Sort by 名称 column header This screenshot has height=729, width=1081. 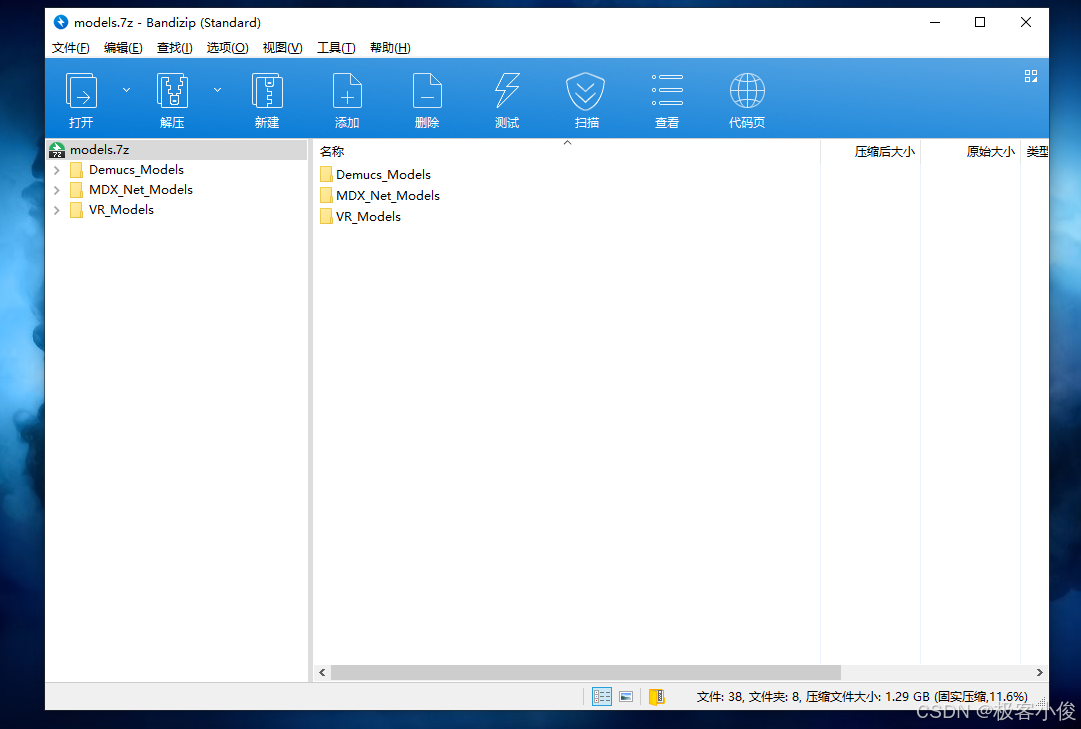332,152
